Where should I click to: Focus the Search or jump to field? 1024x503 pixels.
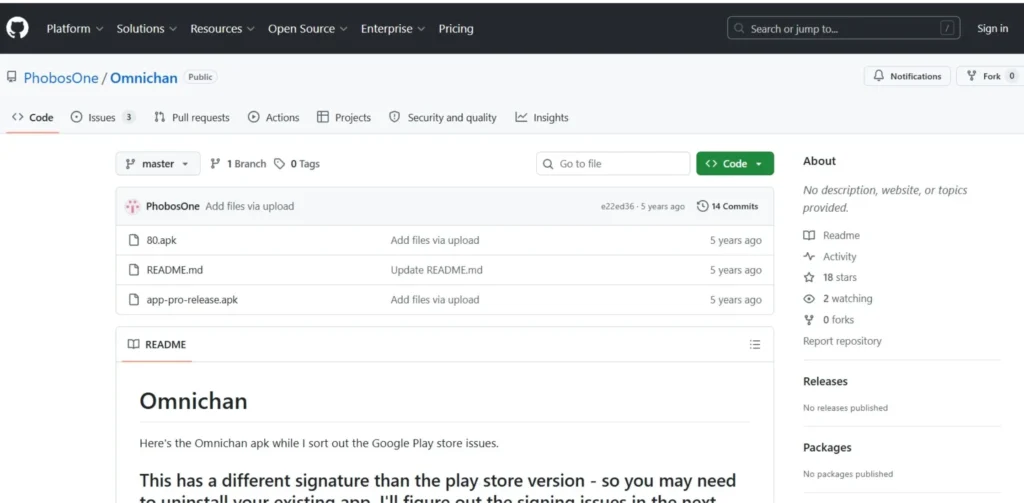coord(844,28)
